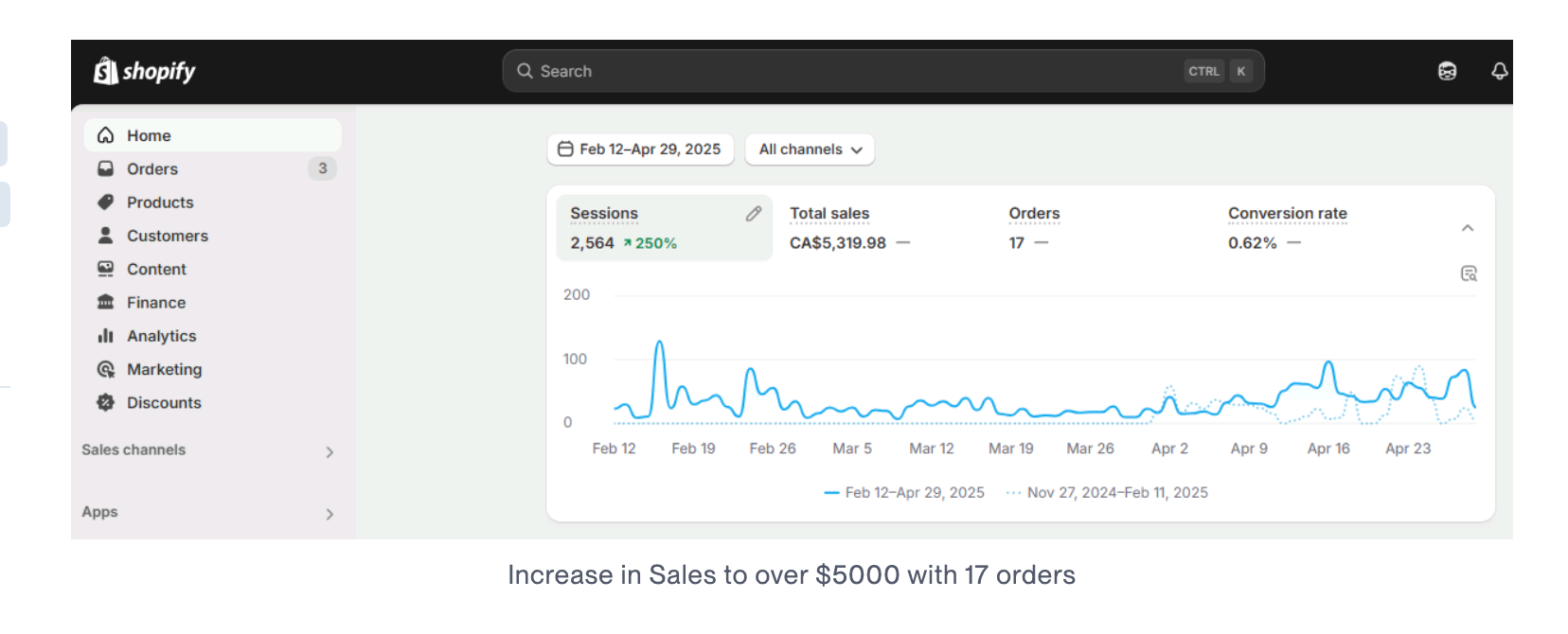The height and width of the screenshot is (634, 1568).
Task: Go to Home in sidebar
Action: click(x=213, y=135)
